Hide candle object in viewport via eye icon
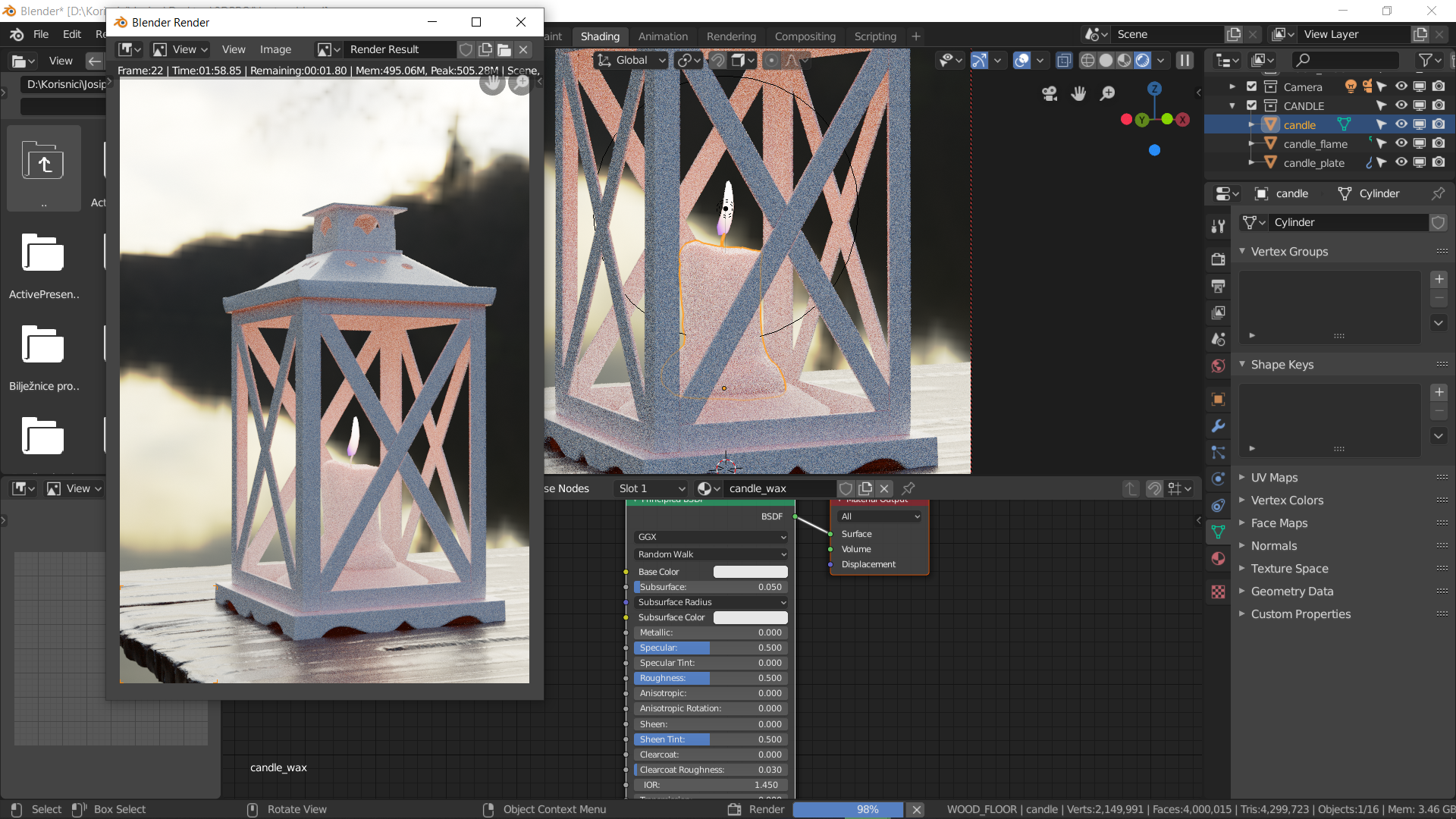Screen dimensions: 1456x819 coord(1401,124)
